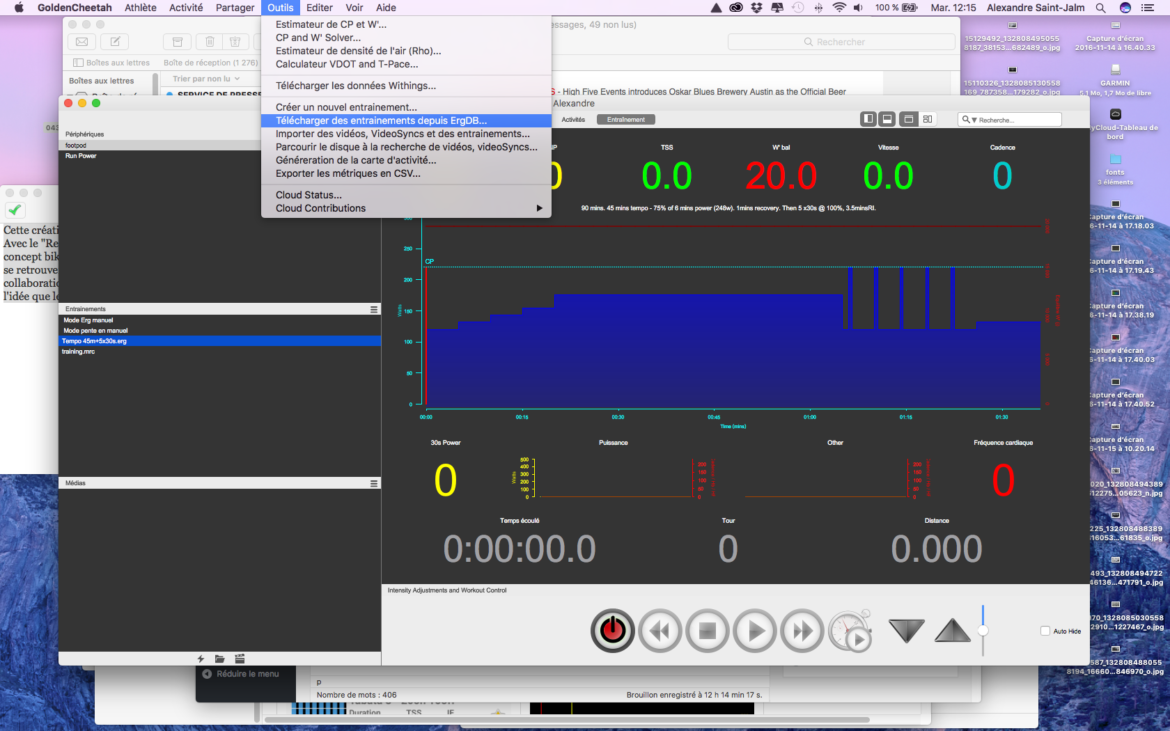Fast forward the workout
The image size is (1170, 731).
802,631
